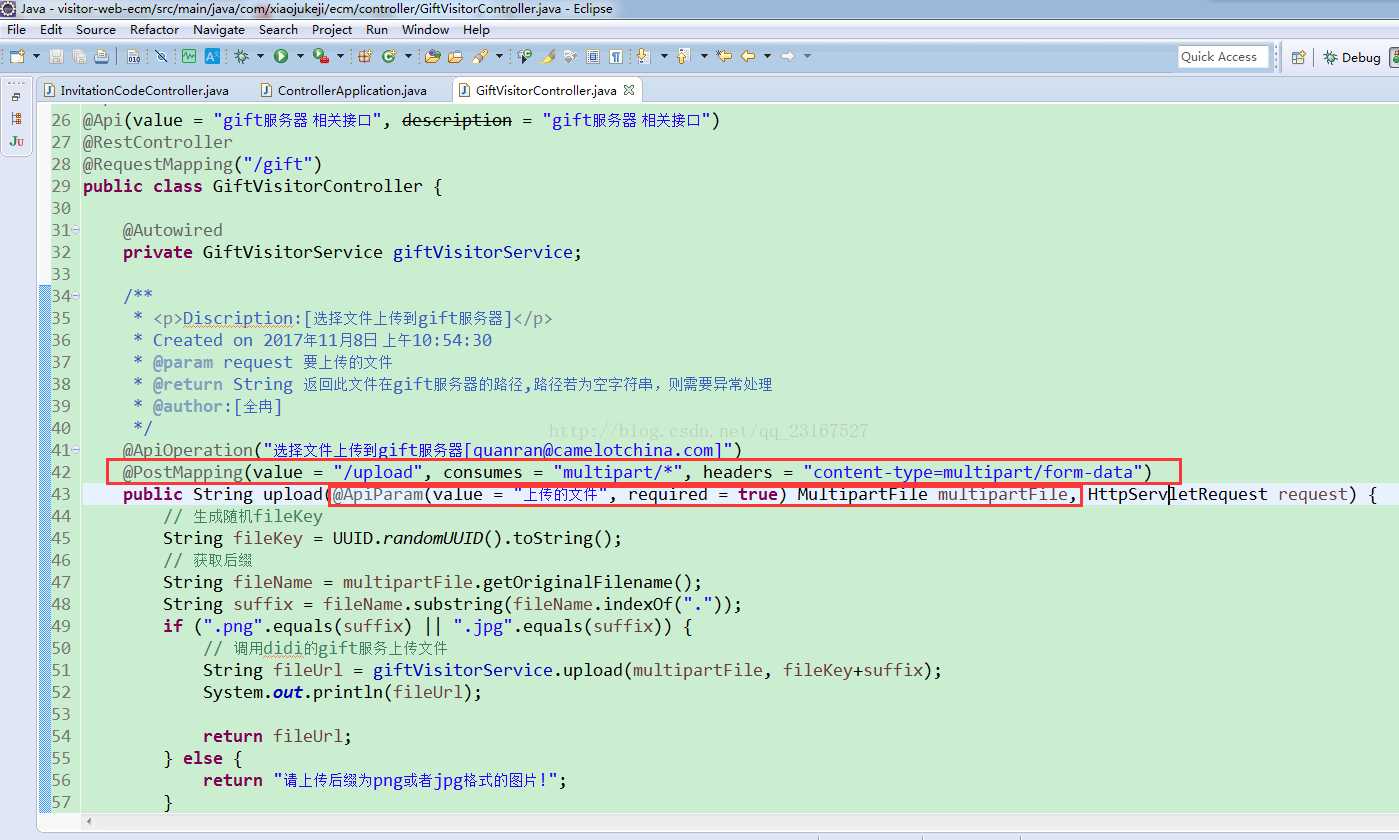Open the Navigate menu
The width and height of the screenshot is (1399, 840).
click(x=219, y=29)
